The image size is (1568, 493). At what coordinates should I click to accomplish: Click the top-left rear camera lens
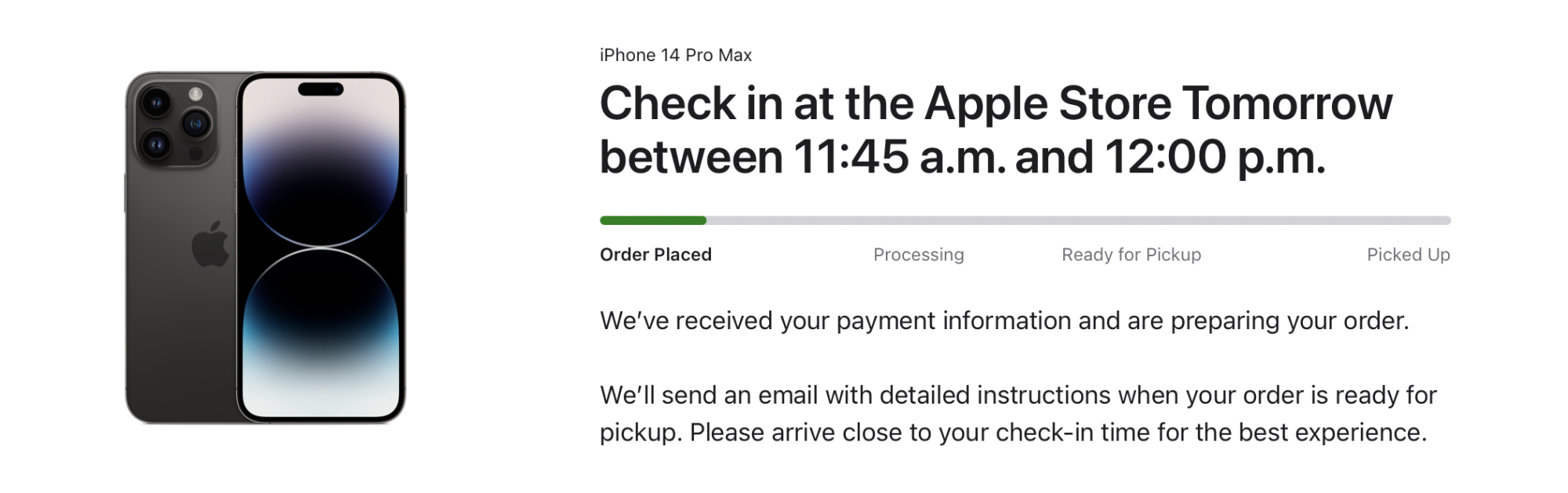click(x=156, y=103)
